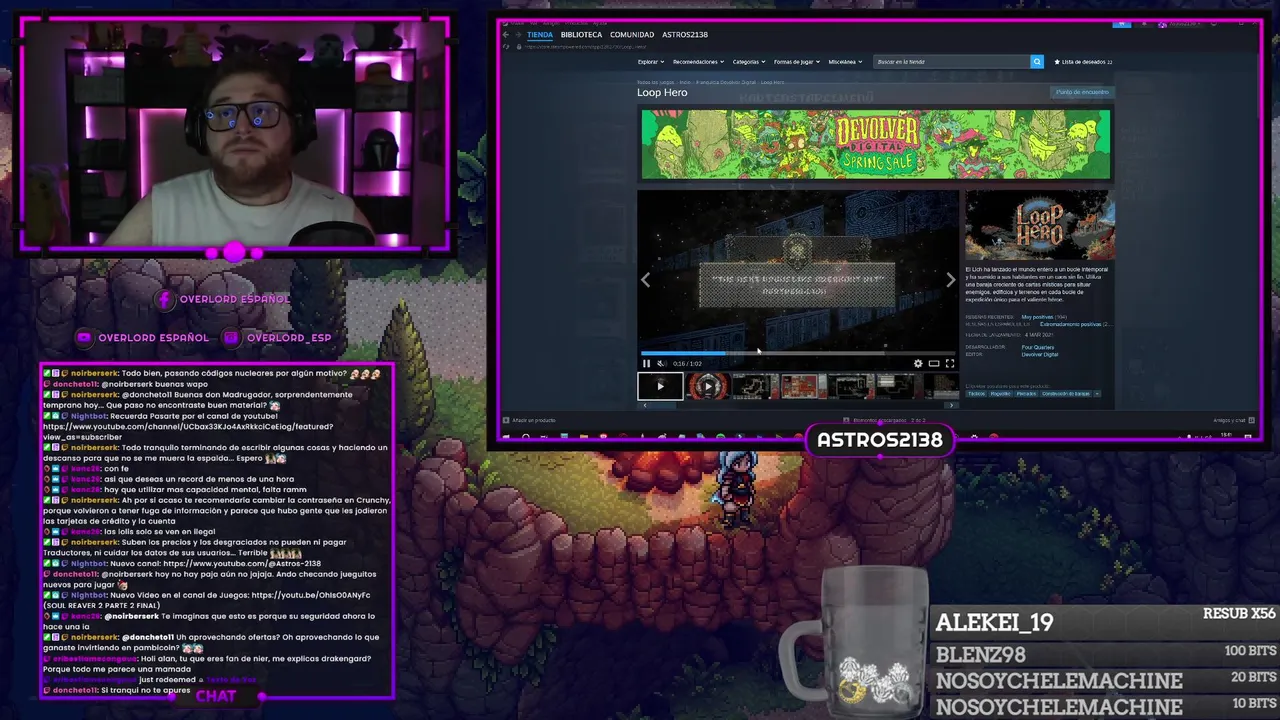Click the Punto de encuentro button
Screen dimensions: 1280x720
click(1082, 92)
